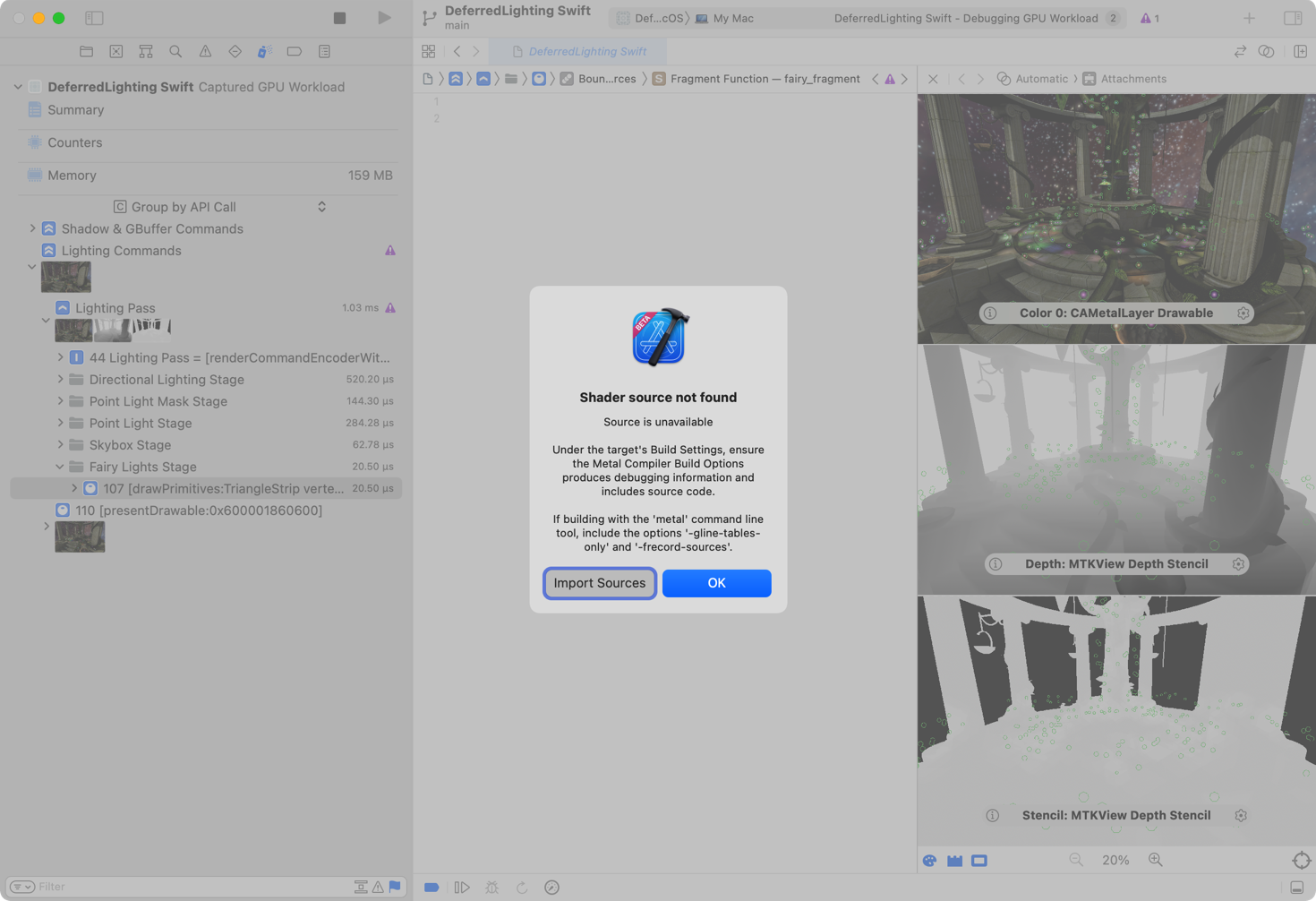Click the grid overview icon in the editor bar

[428, 51]
